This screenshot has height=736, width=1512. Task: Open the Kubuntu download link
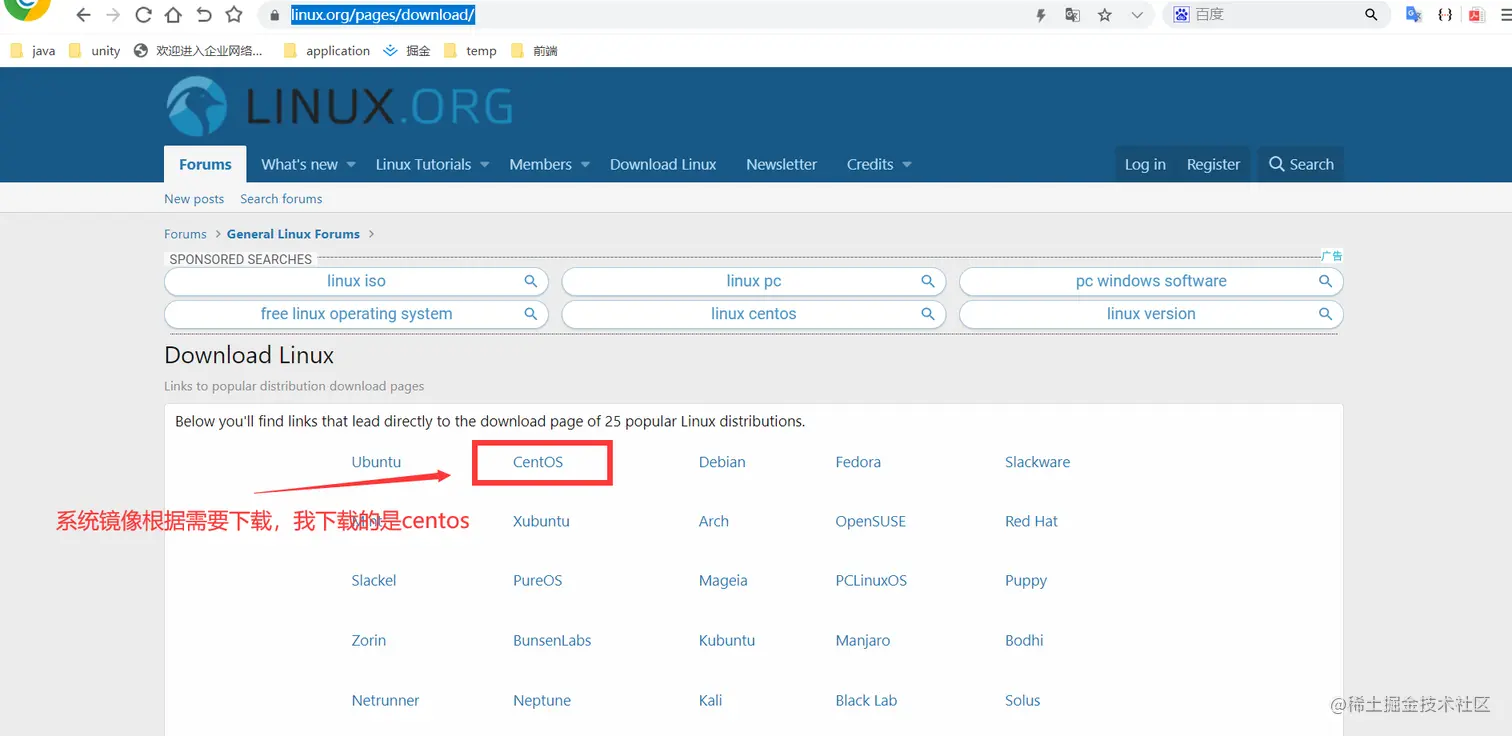click(726, 640)
